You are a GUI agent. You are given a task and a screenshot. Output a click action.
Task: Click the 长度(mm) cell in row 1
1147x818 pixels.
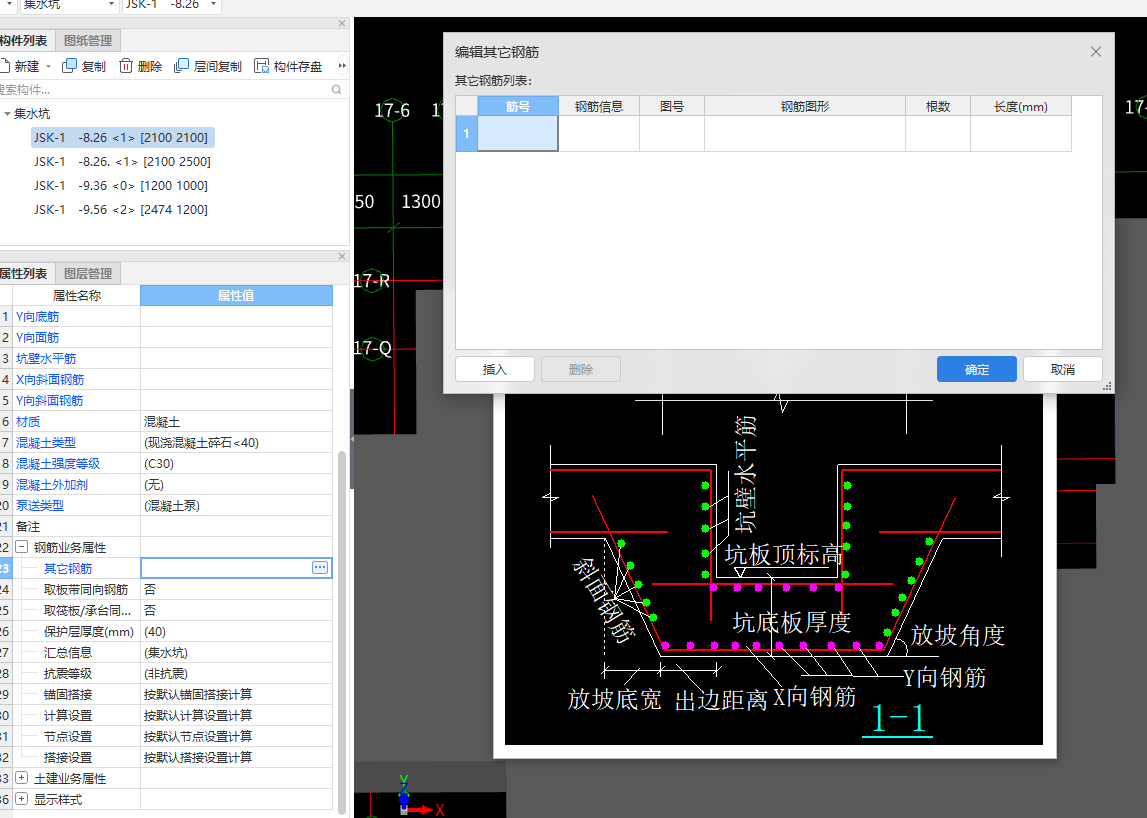coord(1020,134)
